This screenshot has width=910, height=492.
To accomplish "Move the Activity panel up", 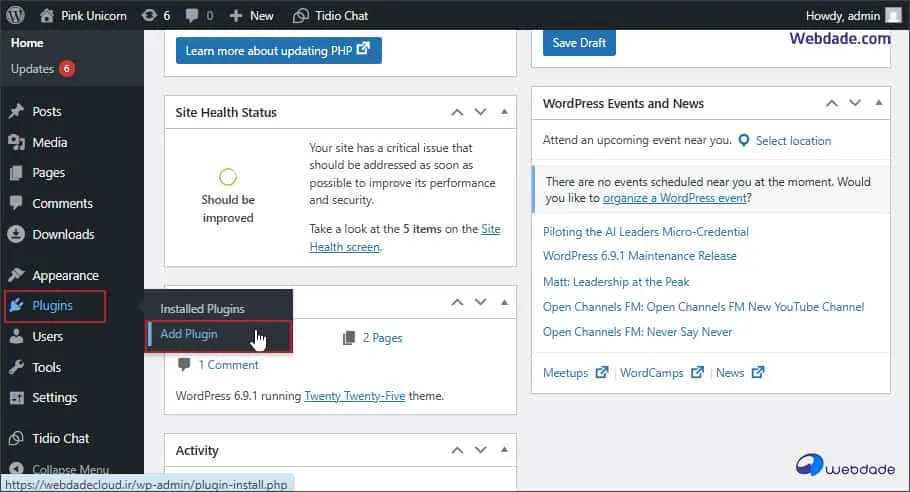I will (457, 450).
